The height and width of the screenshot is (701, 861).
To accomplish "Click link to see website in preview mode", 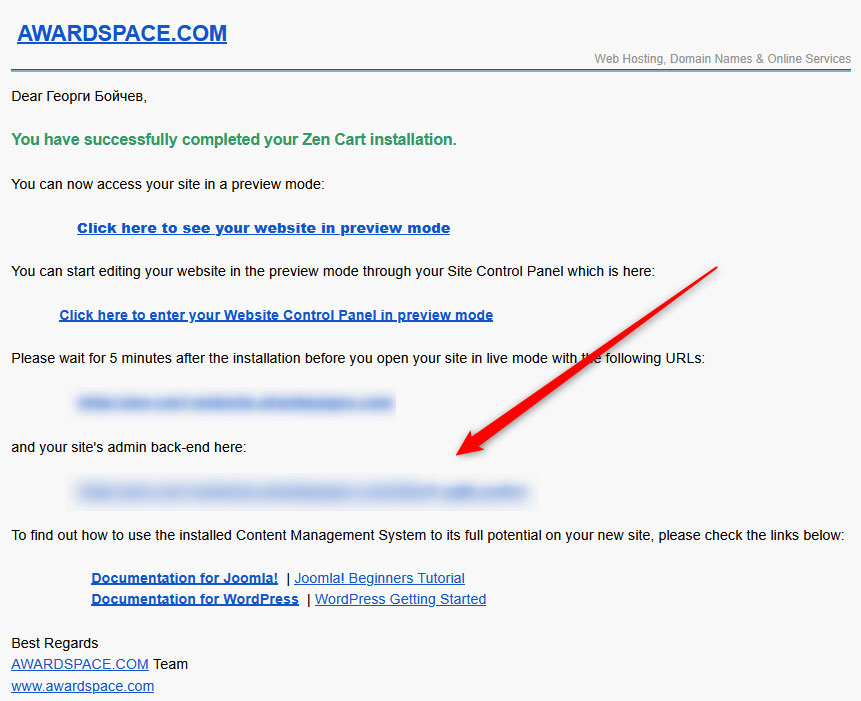I will [263, 228].
